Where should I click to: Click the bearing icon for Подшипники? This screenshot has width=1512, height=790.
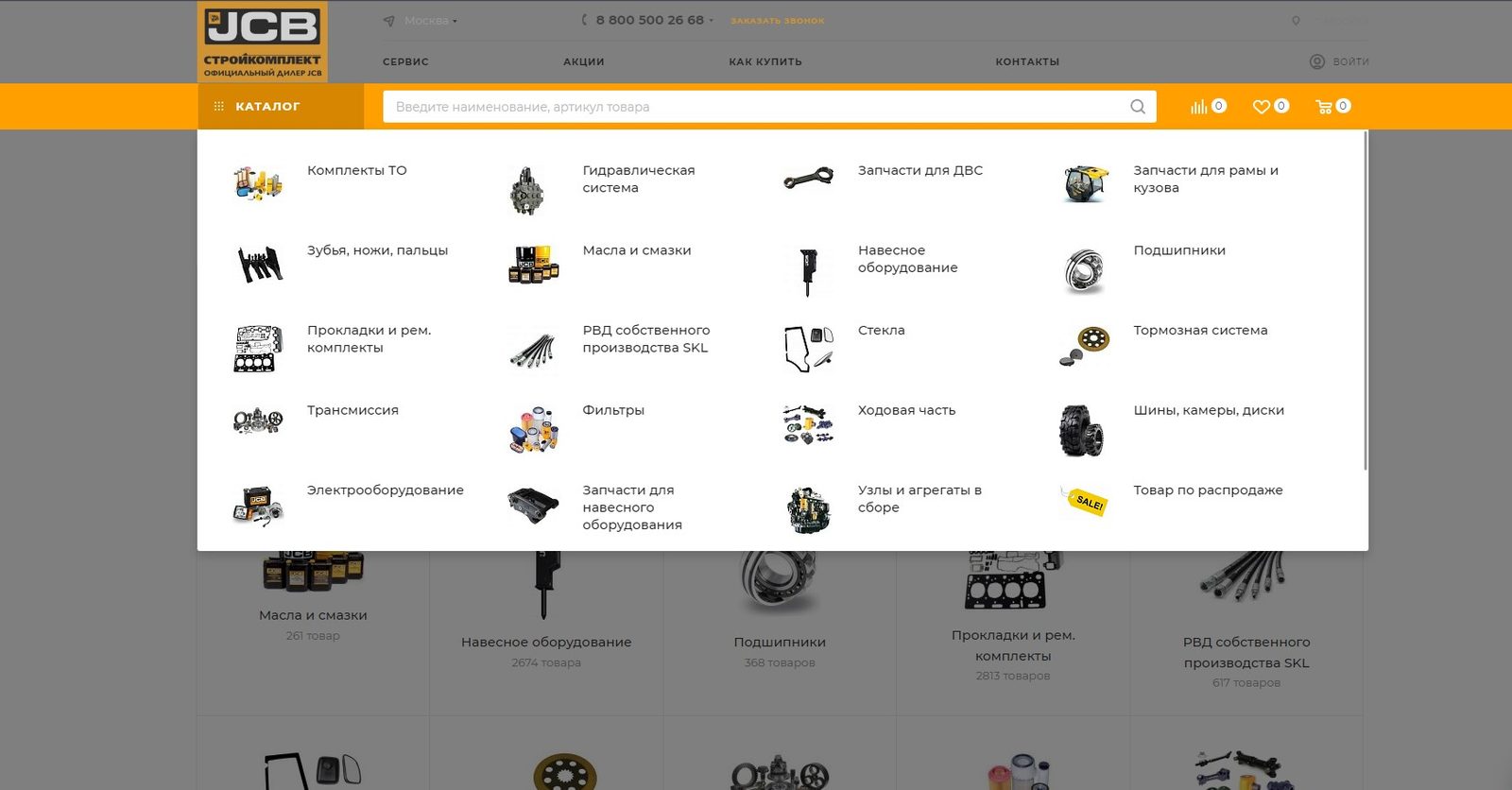coord(1084,270)
